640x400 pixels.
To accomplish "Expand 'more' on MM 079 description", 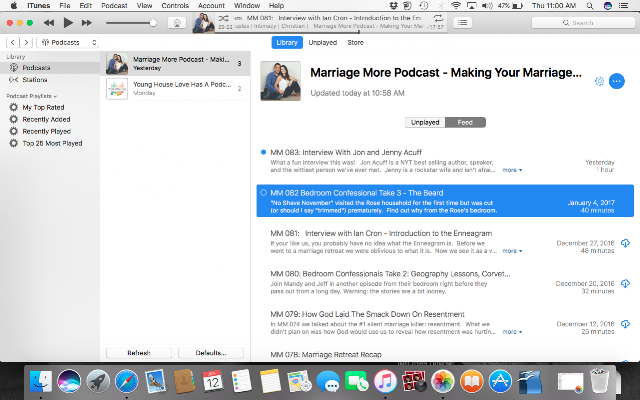I will coord(512,332).
